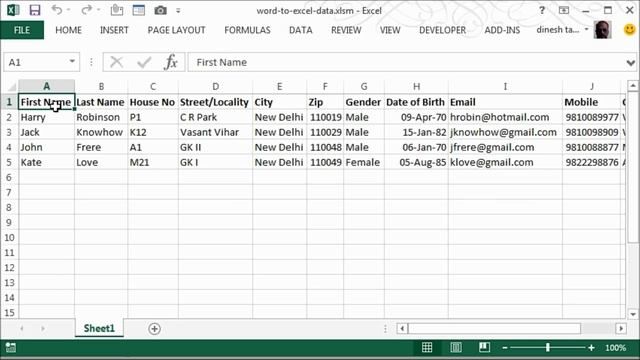Expand the formula bar chevron

tap(631, 63)
